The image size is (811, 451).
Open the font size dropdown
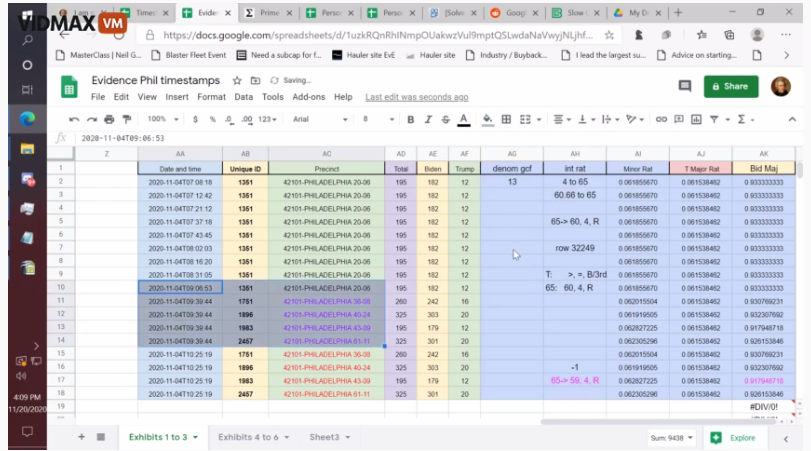coord(378,119)
